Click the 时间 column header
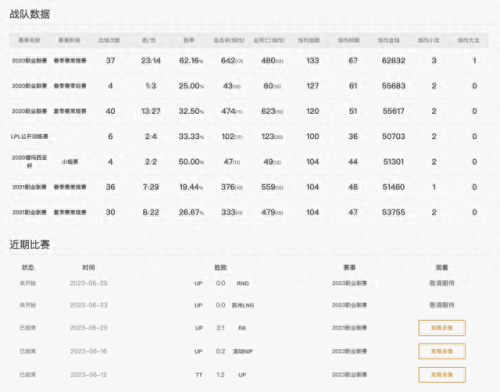500x392 pixels. (x=89, y=267)
